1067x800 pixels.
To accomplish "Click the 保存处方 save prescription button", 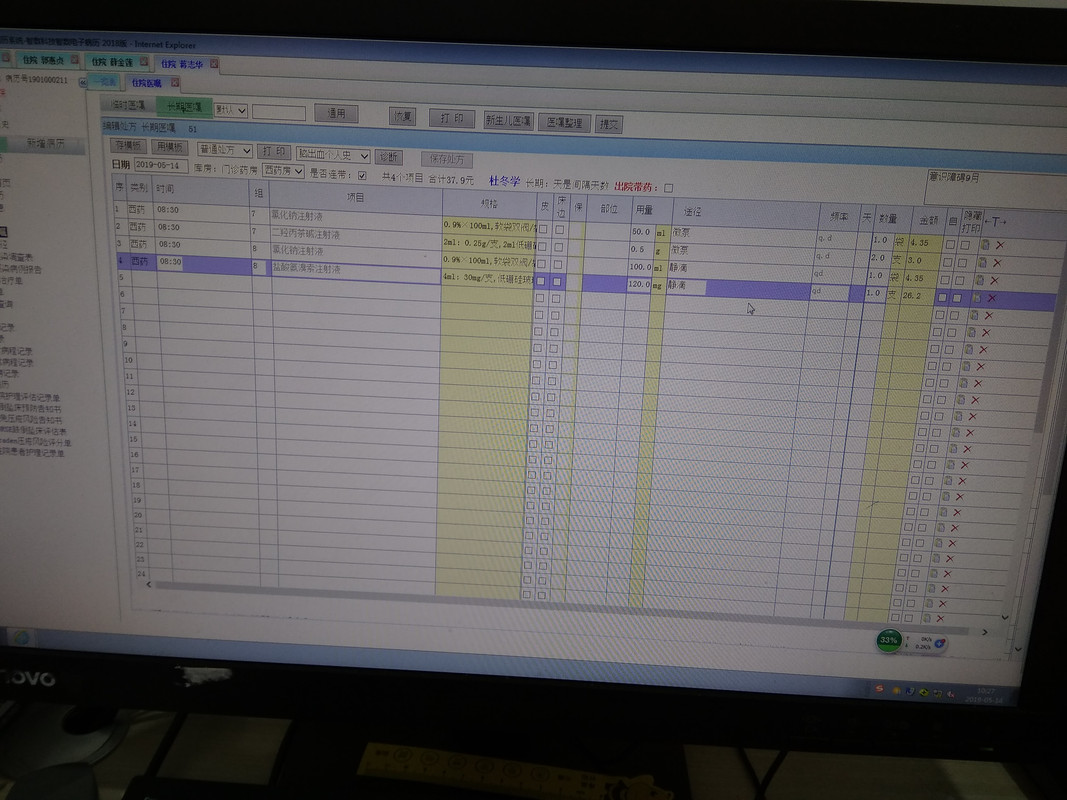I will coord(447,159).
